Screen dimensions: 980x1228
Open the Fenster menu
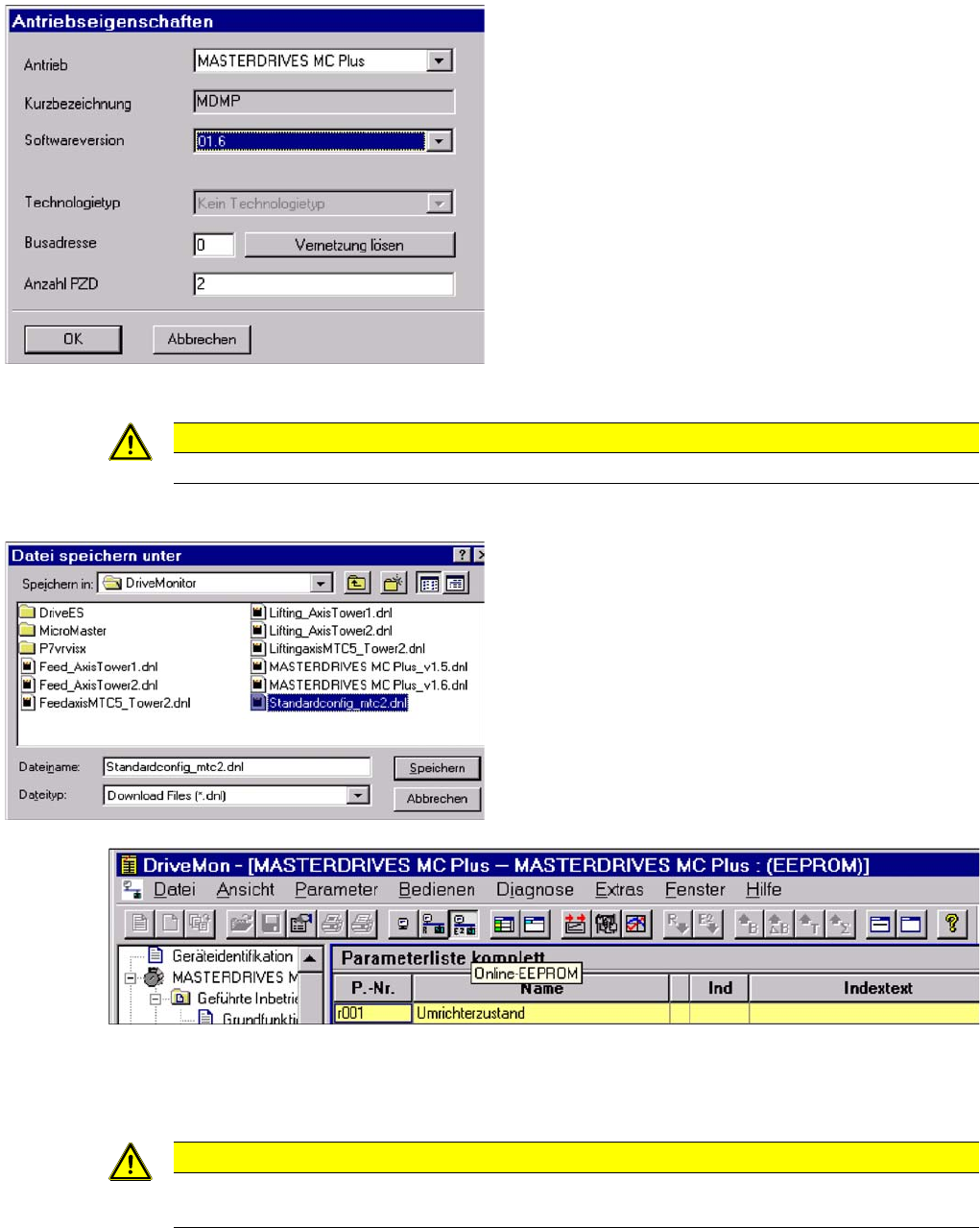(695, 890)
